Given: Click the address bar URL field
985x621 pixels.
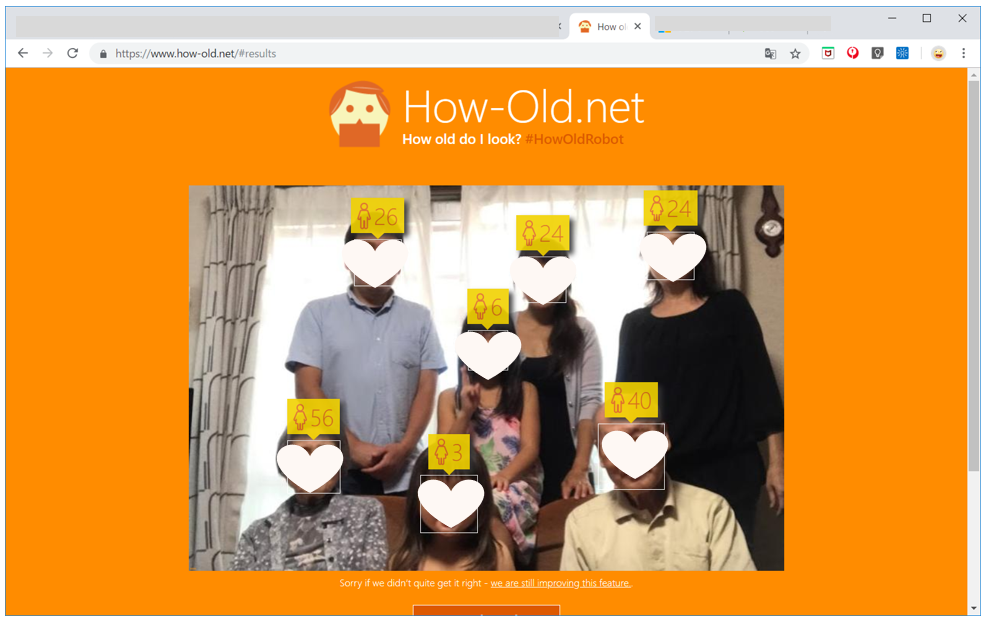Looking at the screenshot, I should (427, 53).
